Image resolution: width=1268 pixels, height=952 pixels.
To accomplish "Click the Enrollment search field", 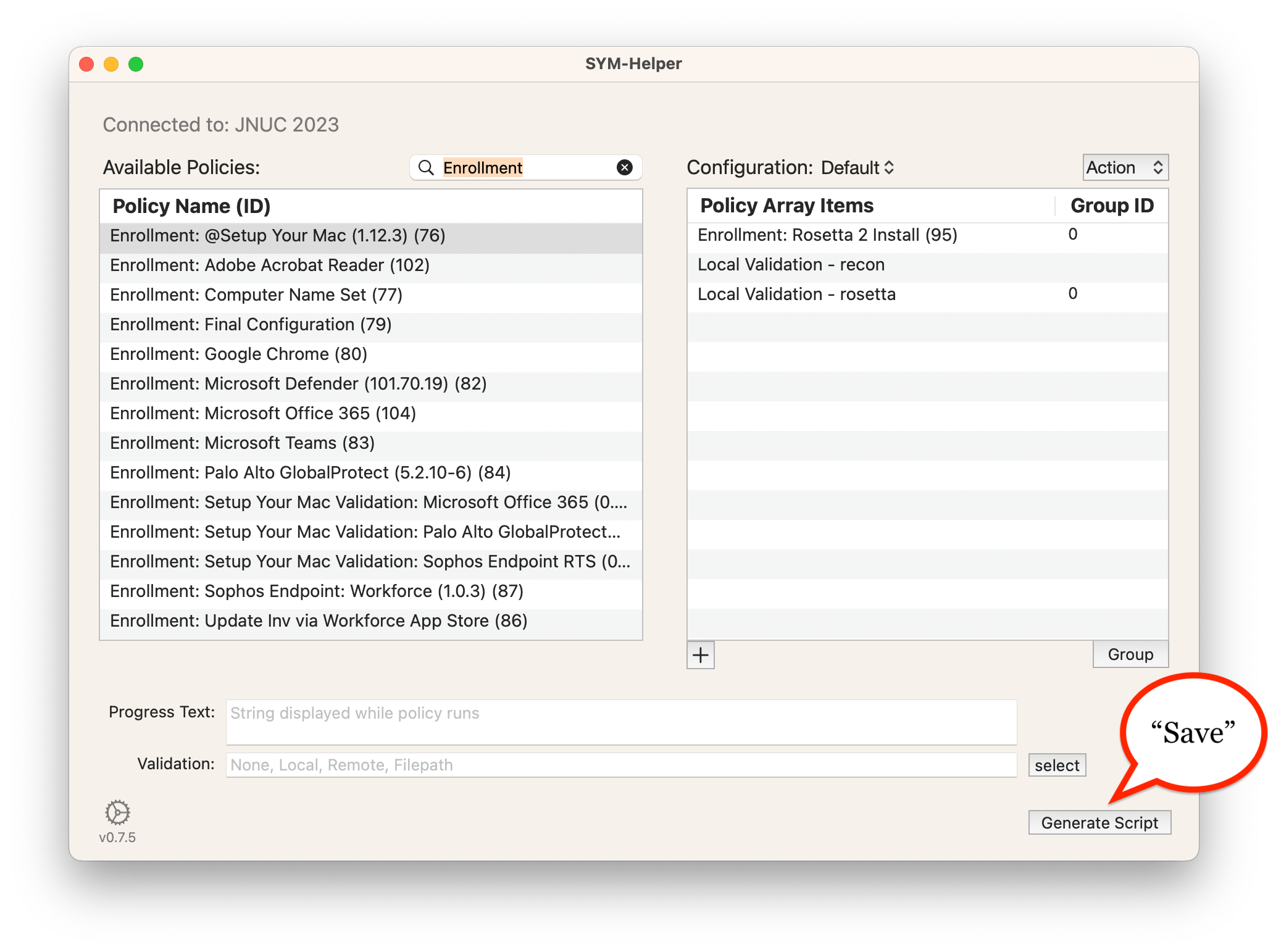I will [525, 167].
